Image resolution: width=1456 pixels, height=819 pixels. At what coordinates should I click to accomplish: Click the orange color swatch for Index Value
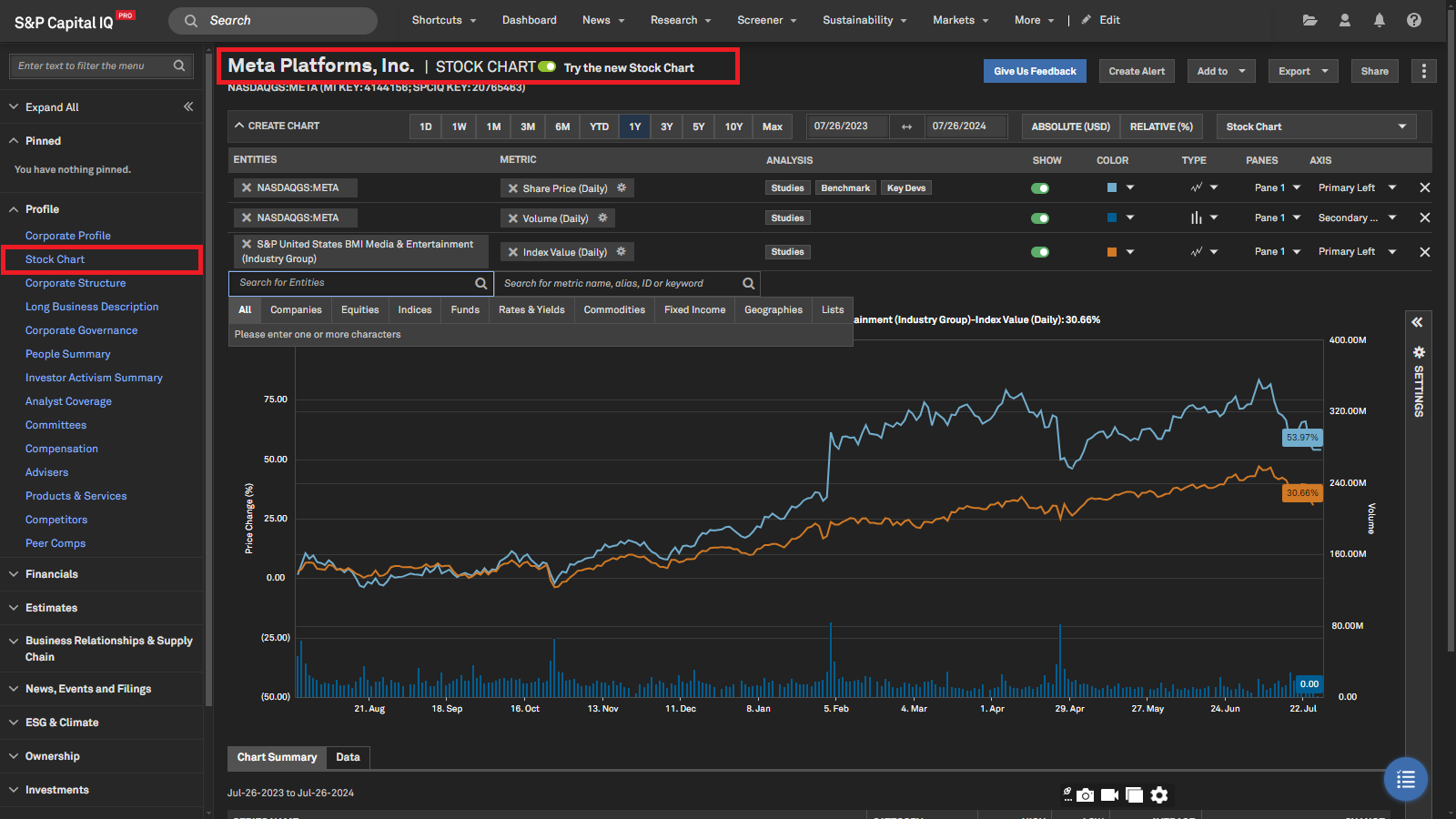pyautogui.click(x=1111, y=252)
